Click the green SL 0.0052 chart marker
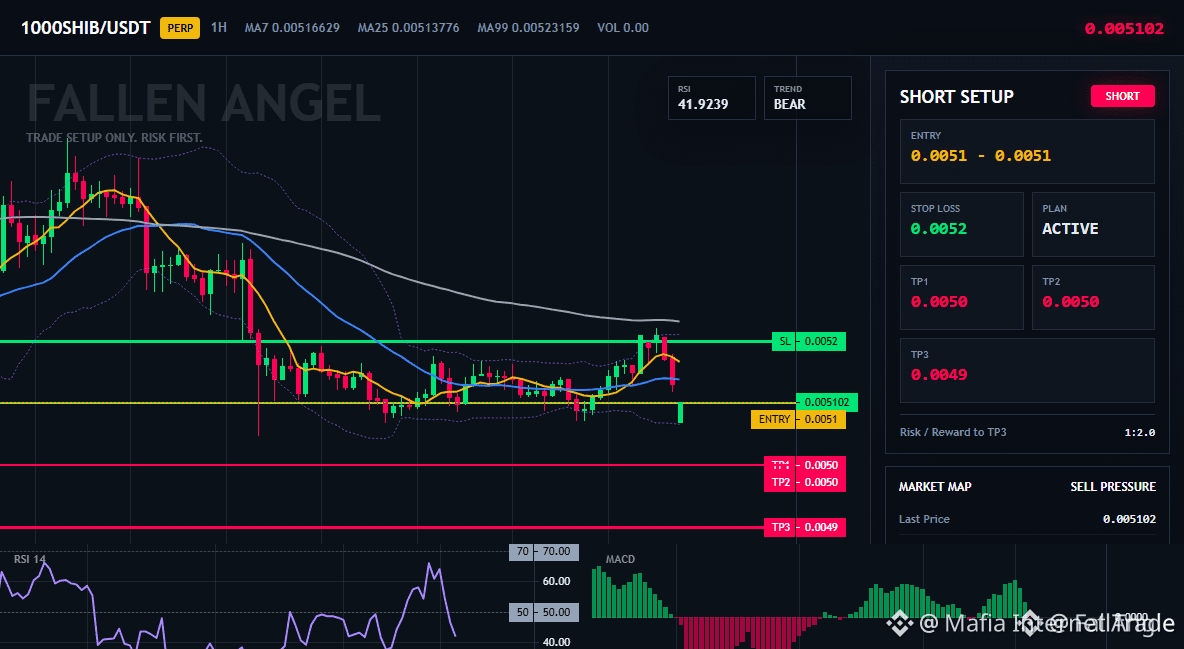The image size is (1184, 649). [x=809, y=341]
